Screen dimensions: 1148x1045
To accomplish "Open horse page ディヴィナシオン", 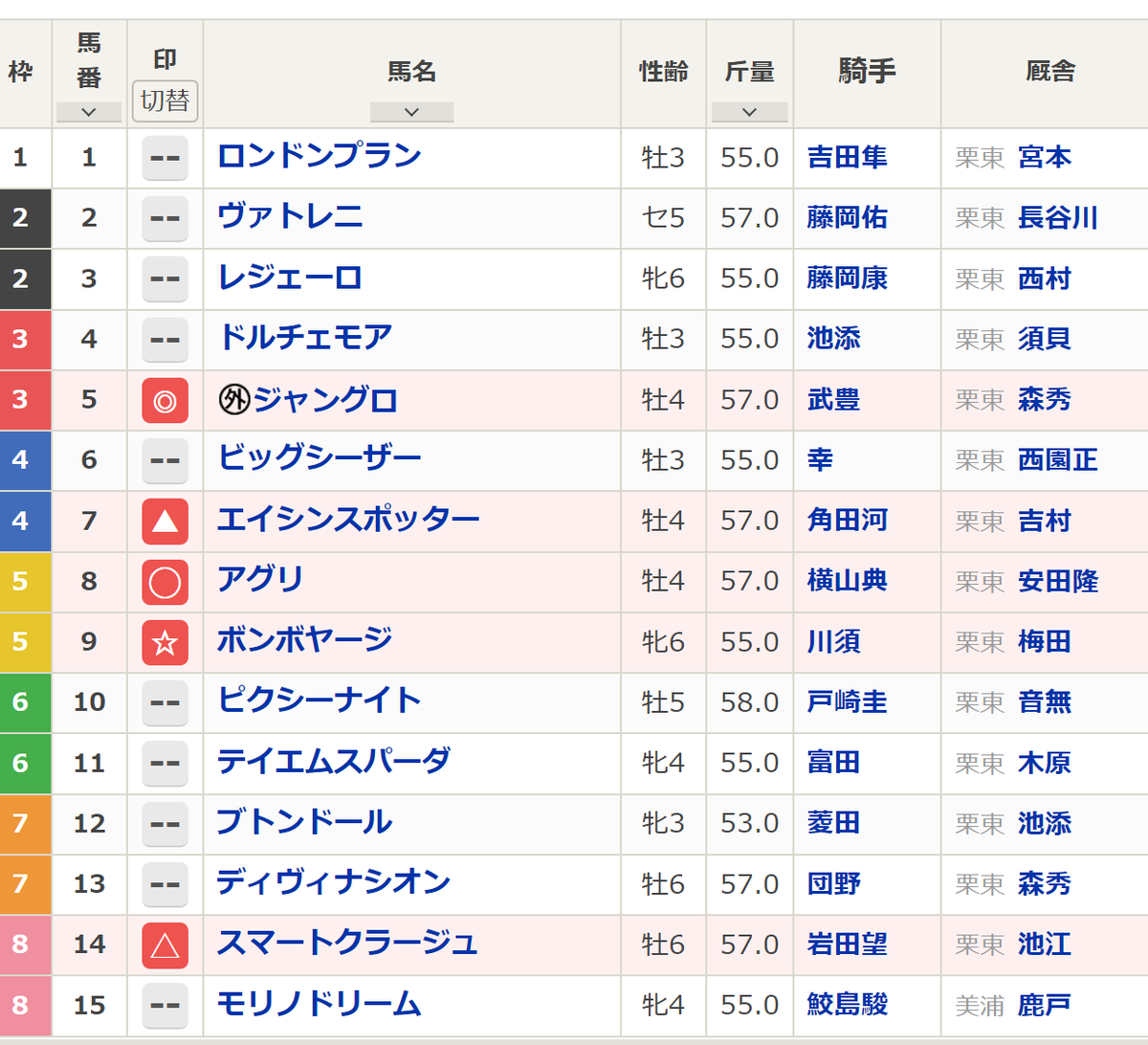I will point(334,883).
